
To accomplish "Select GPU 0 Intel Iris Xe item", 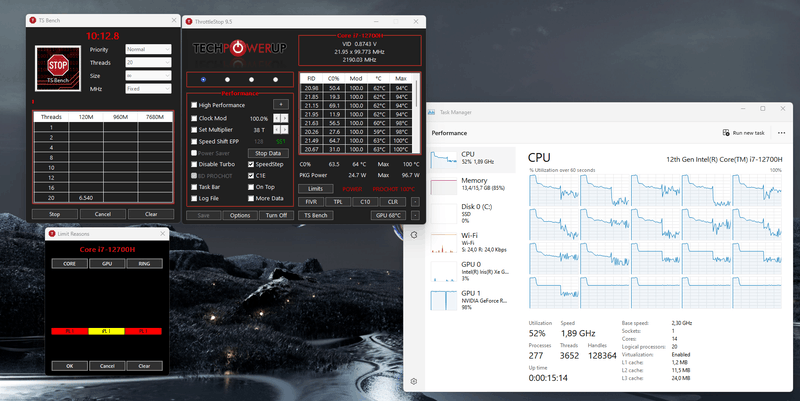I will click(469, 271).
